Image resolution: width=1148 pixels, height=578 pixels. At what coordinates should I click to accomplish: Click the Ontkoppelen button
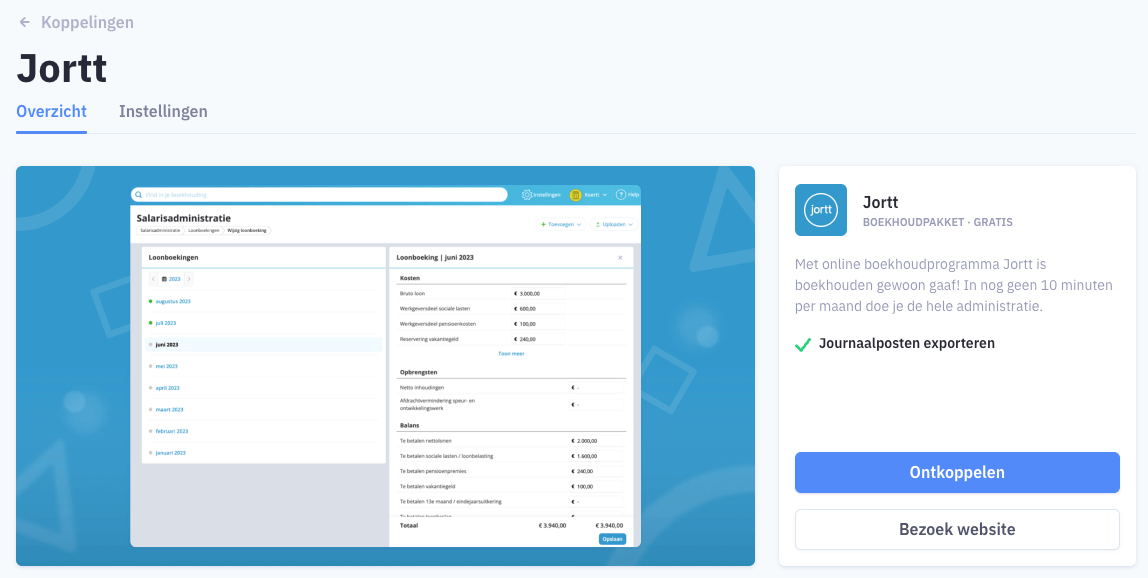(x=957, y=473)
